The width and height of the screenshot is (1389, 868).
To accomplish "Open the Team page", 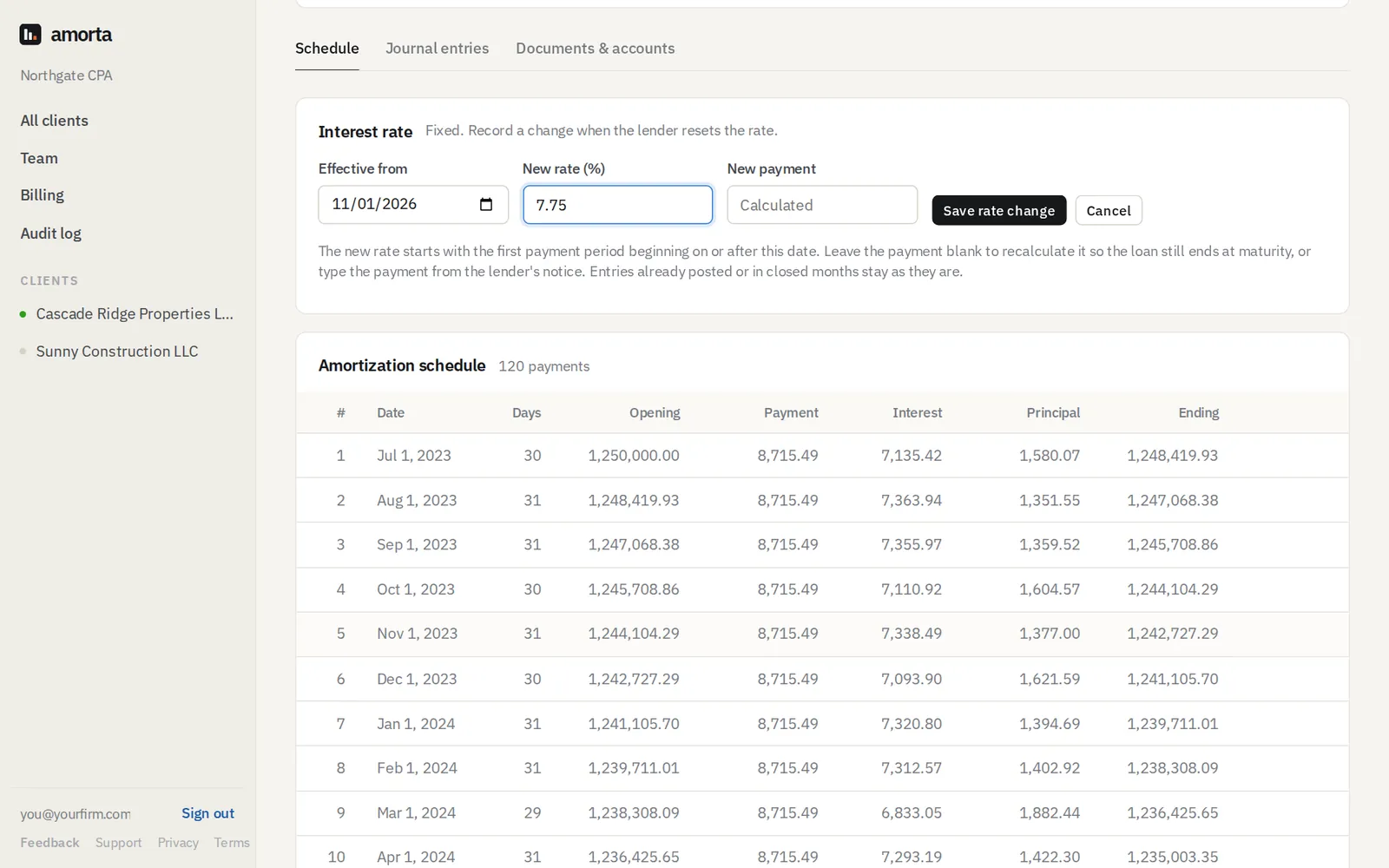I will click(39, 158).
